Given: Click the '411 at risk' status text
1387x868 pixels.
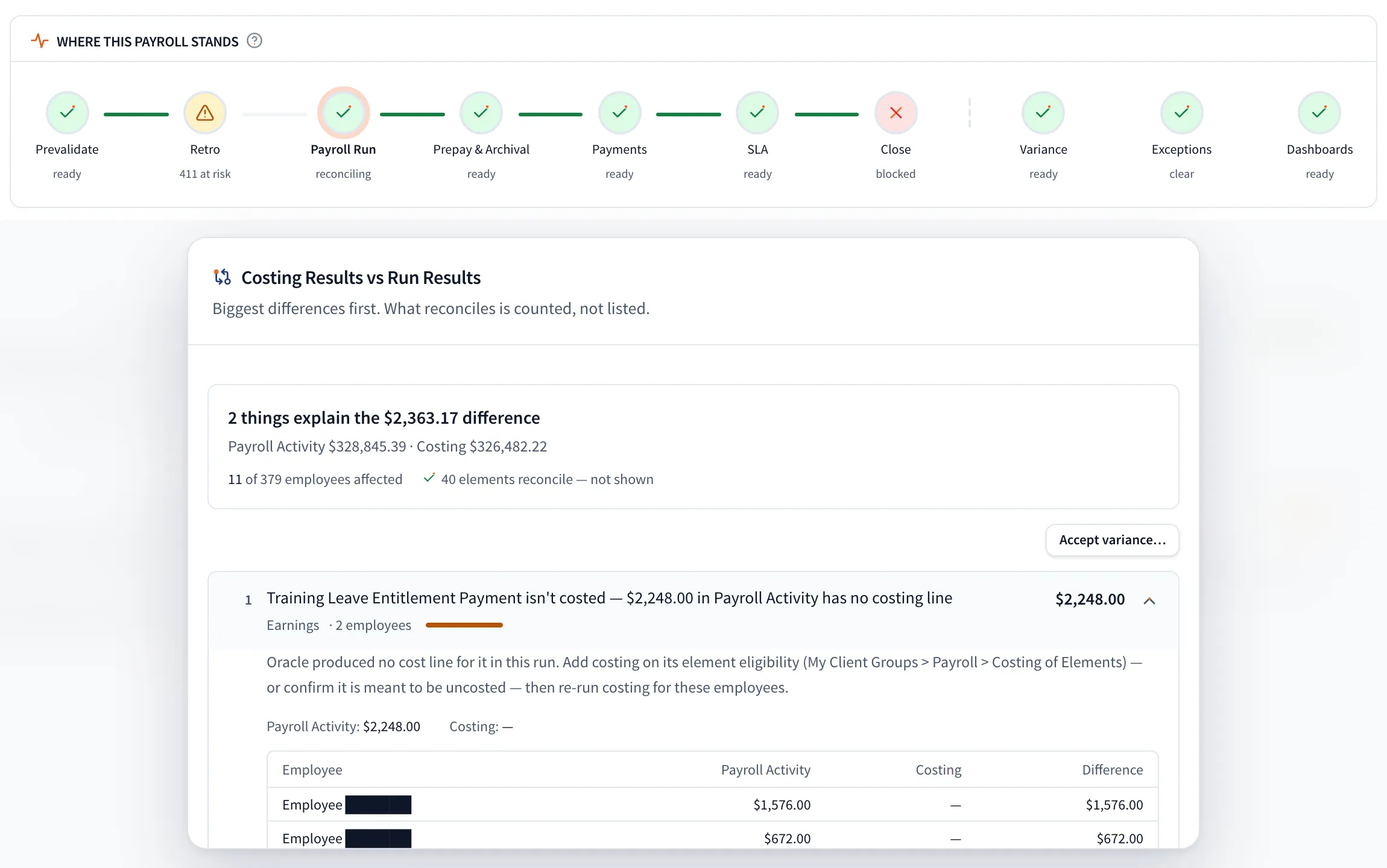Looking at the screenshot, I should click(205, 174).
